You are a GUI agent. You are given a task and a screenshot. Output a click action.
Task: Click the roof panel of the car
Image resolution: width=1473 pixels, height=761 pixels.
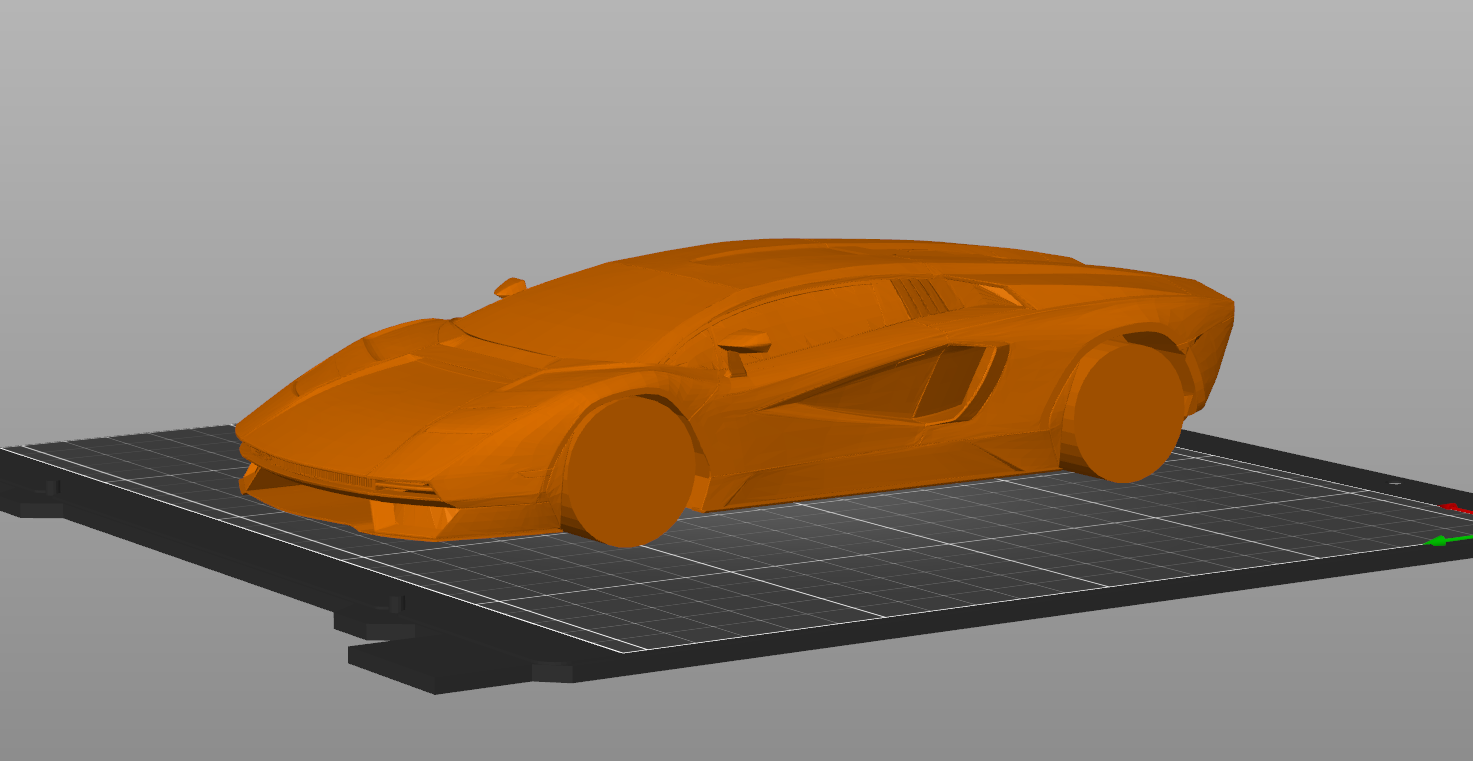[x=850, y=255]
